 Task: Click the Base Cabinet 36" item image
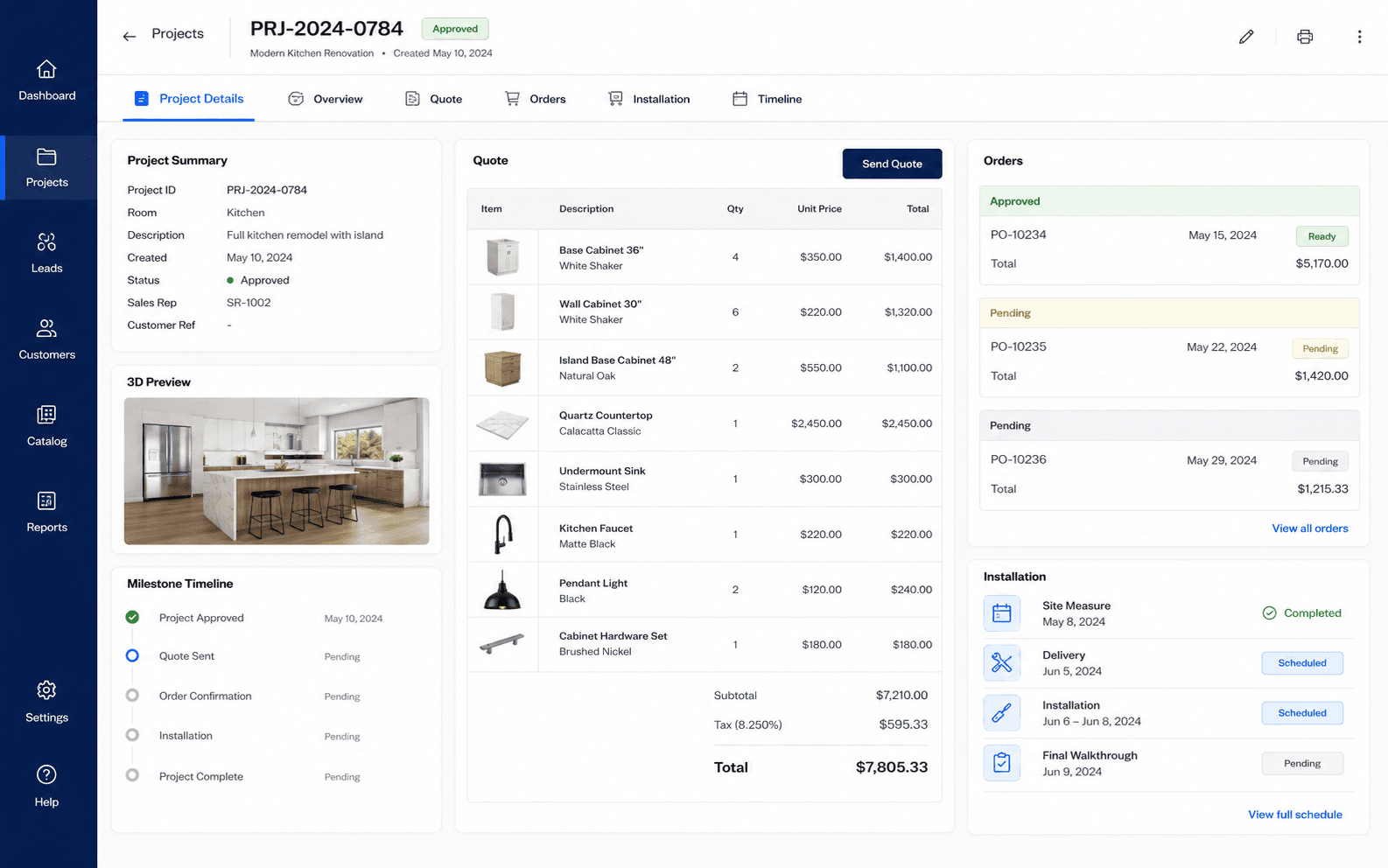pyautogui.click(x=502, y=257)
